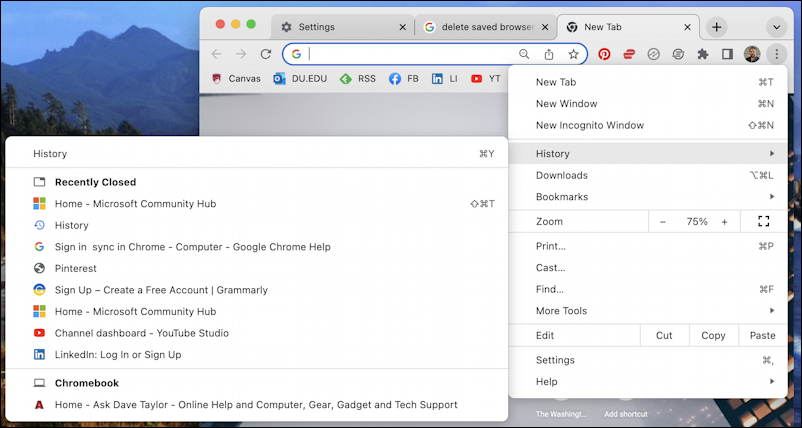Click the search magnifier icon in address bar

[524, 54]
